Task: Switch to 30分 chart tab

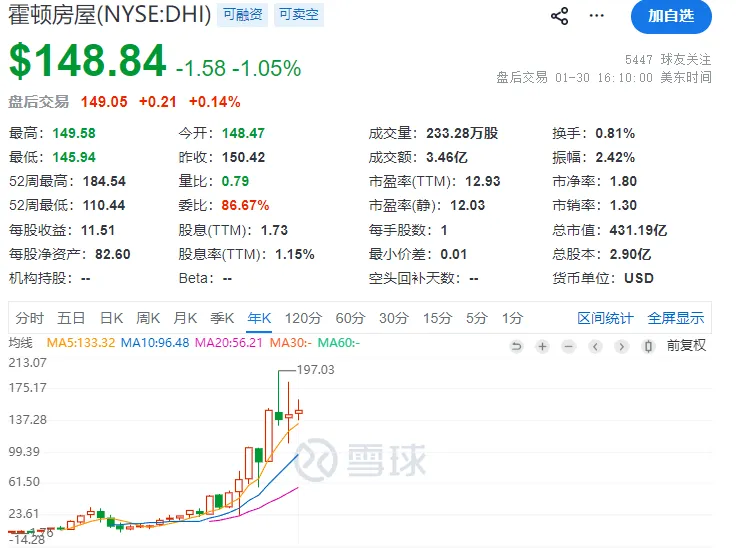Action: [x=393, y=318]
